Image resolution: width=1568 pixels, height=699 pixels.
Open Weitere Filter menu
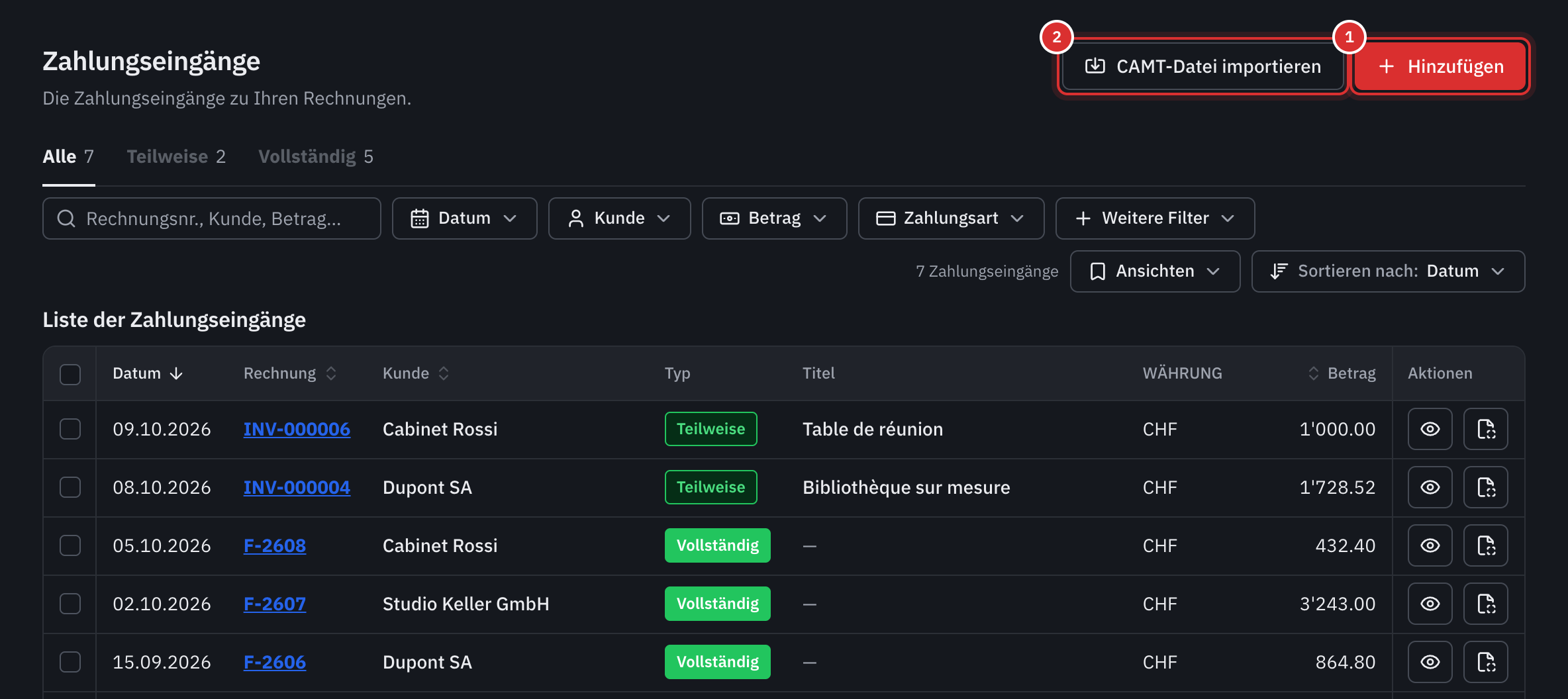[1155, 218]
